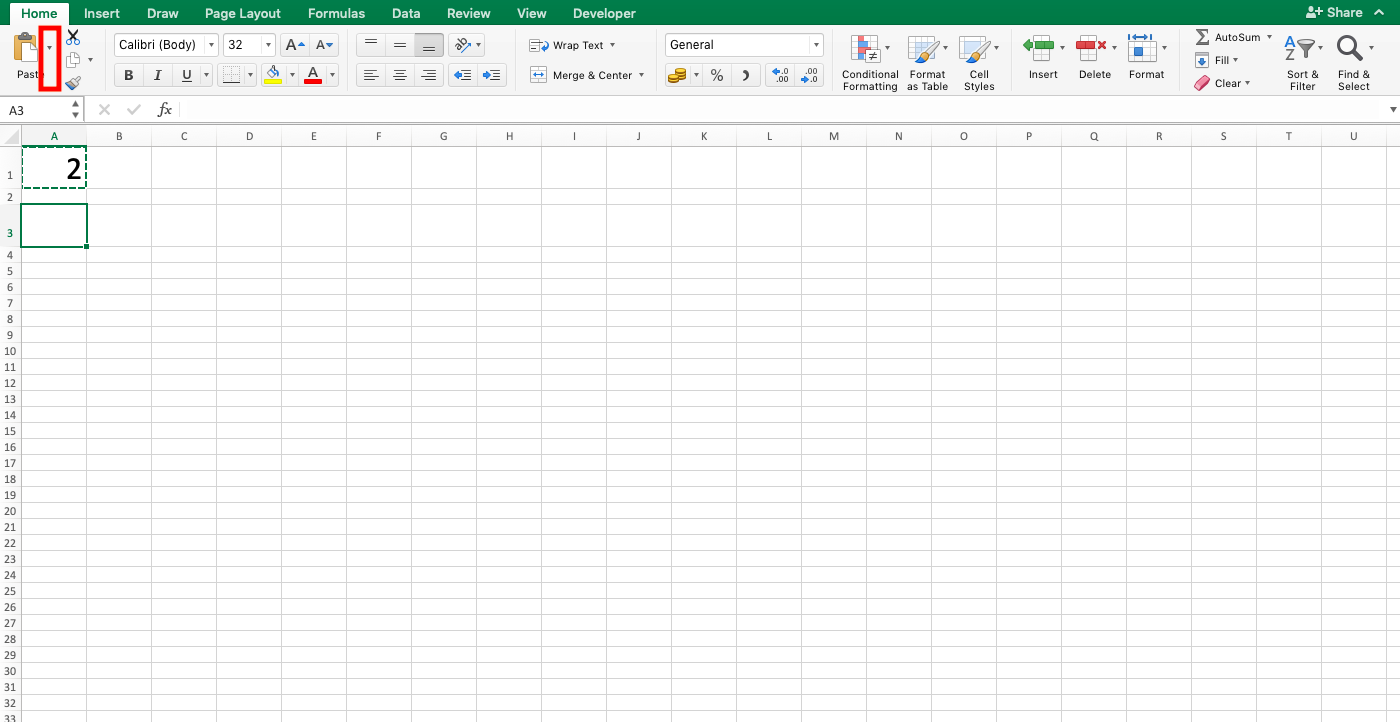Screen dimensions: 1400x722
Task: Click the fx insert function icon
Action: coord(165,110)
